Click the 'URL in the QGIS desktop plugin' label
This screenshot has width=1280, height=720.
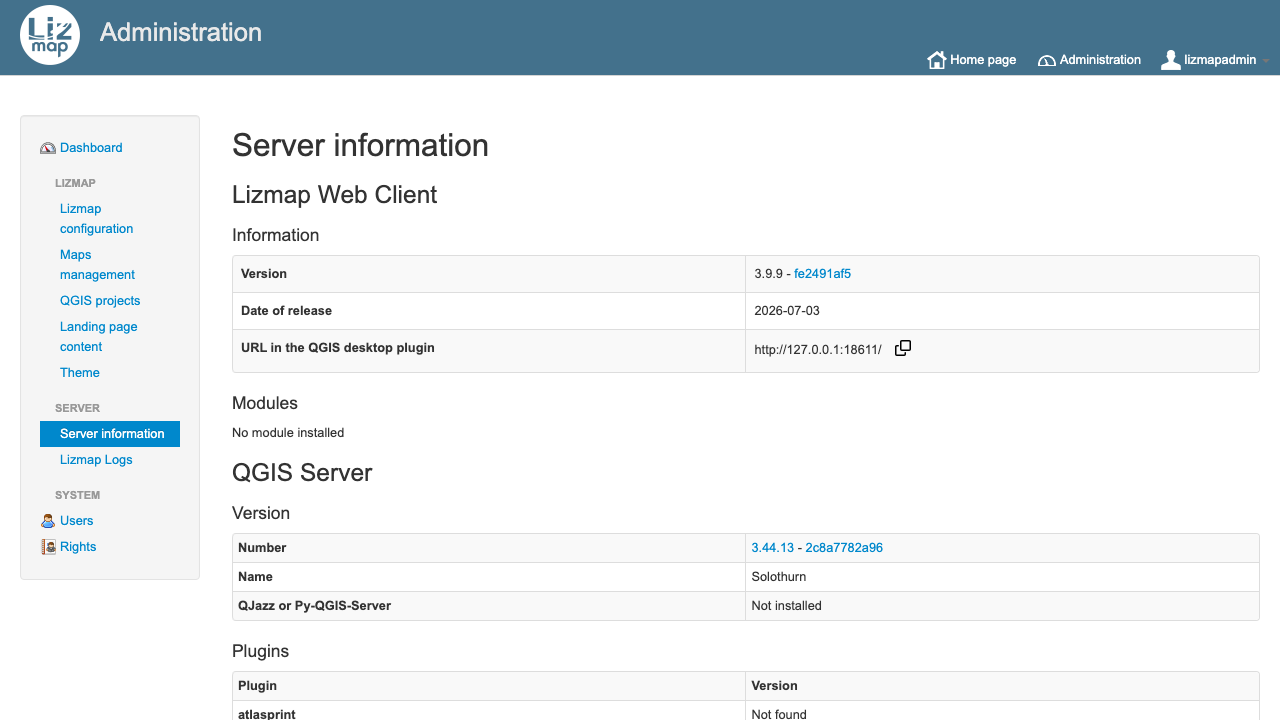click(x=338, y=348)
